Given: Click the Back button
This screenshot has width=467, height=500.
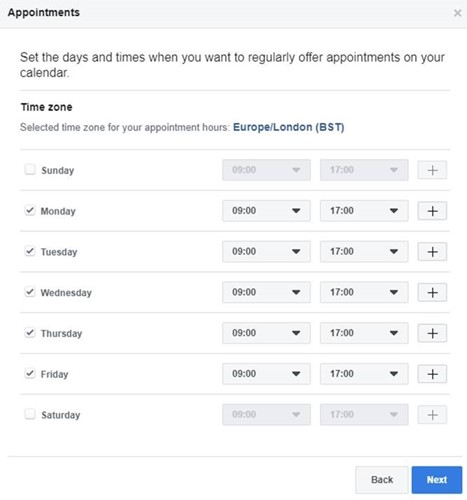Looking at the screenshot, I should pos(382,480).
